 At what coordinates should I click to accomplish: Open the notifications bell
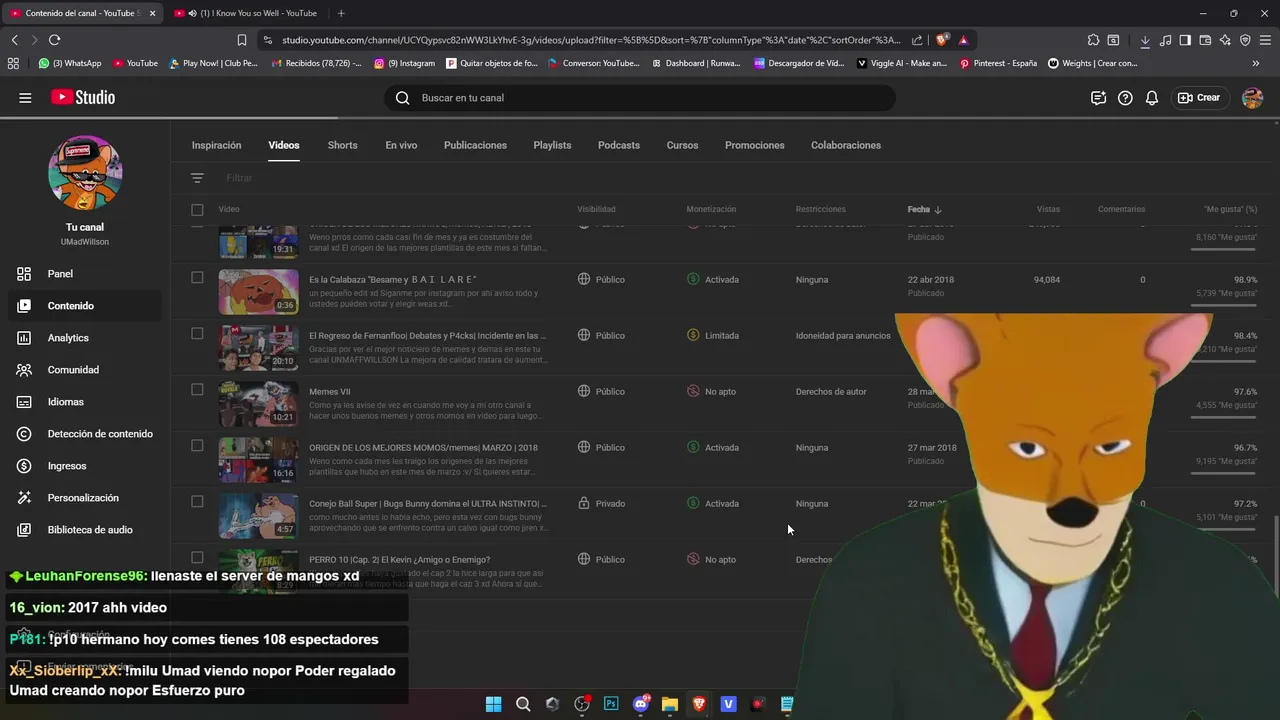[x=1152, y=98]
